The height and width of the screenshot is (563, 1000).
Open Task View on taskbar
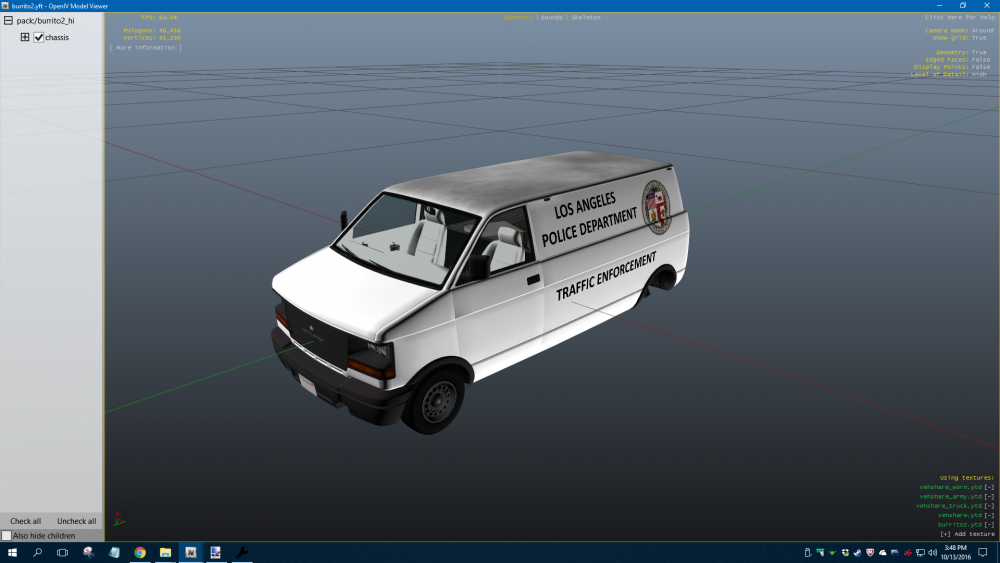[x=62, y=552]
